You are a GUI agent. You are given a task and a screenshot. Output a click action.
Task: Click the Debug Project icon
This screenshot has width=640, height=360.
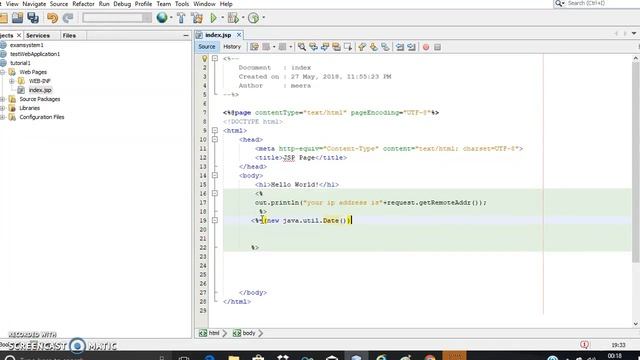point(233,18)
